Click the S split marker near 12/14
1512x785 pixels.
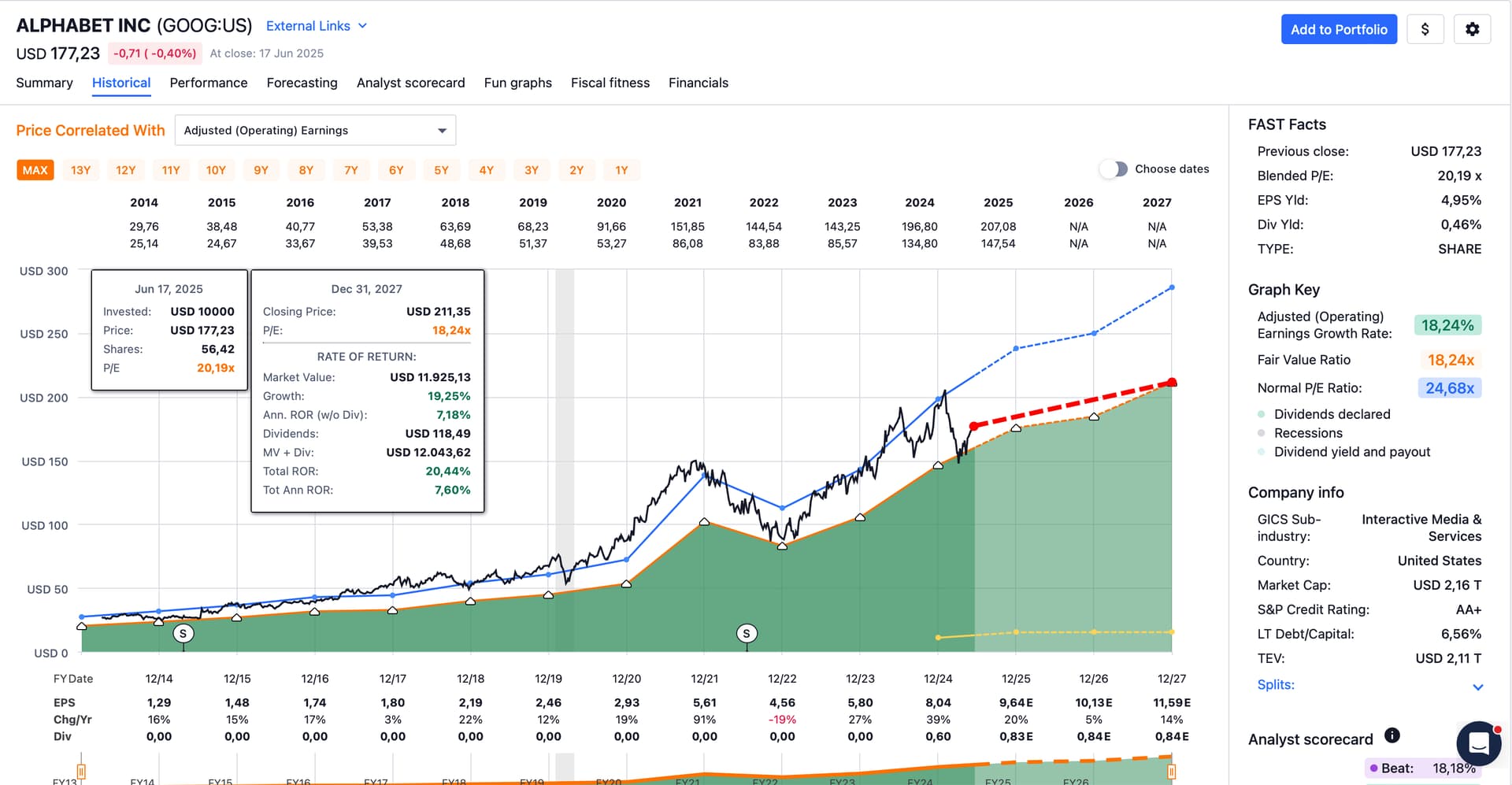[x=183, y=633]
